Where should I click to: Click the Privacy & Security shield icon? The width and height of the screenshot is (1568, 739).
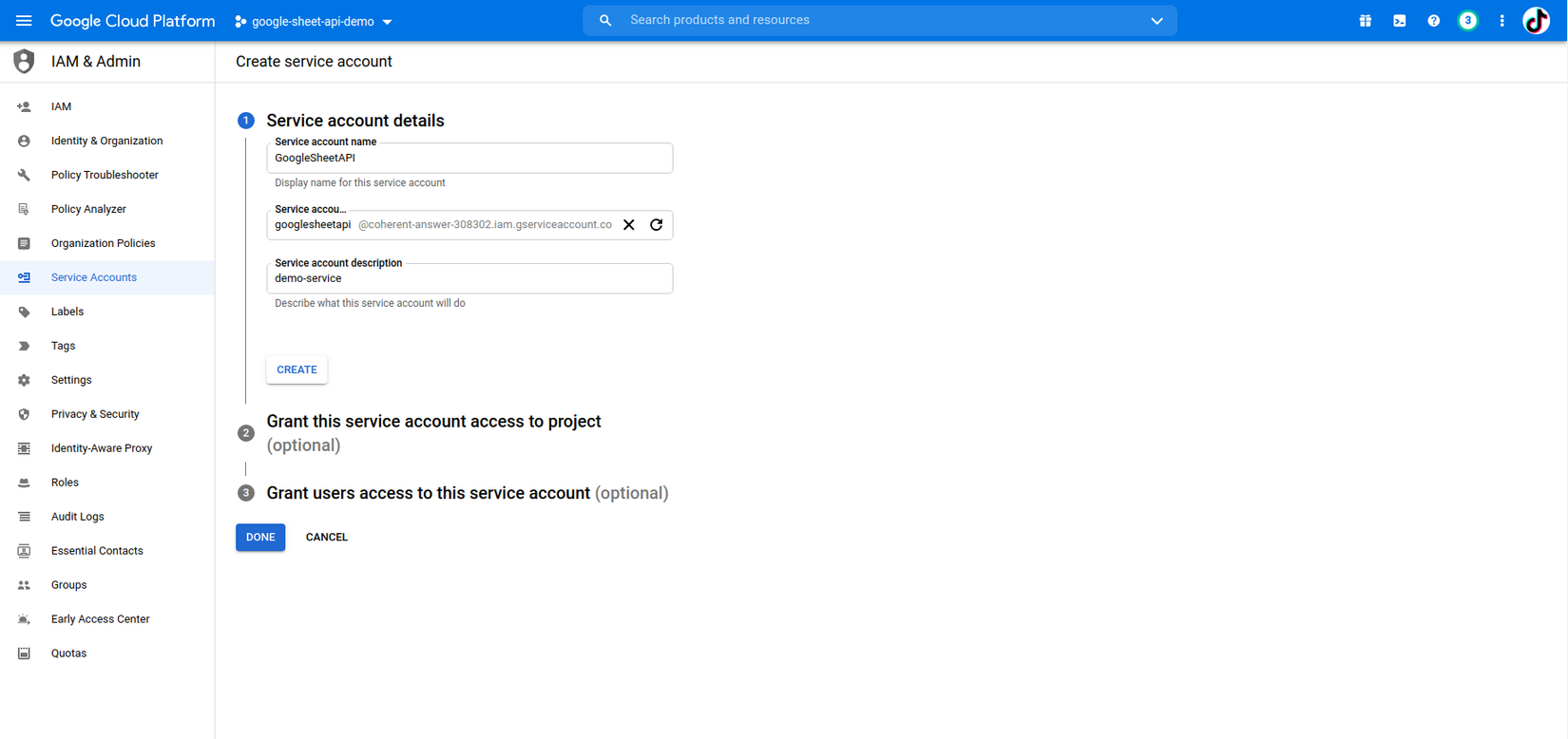point(24,414)
